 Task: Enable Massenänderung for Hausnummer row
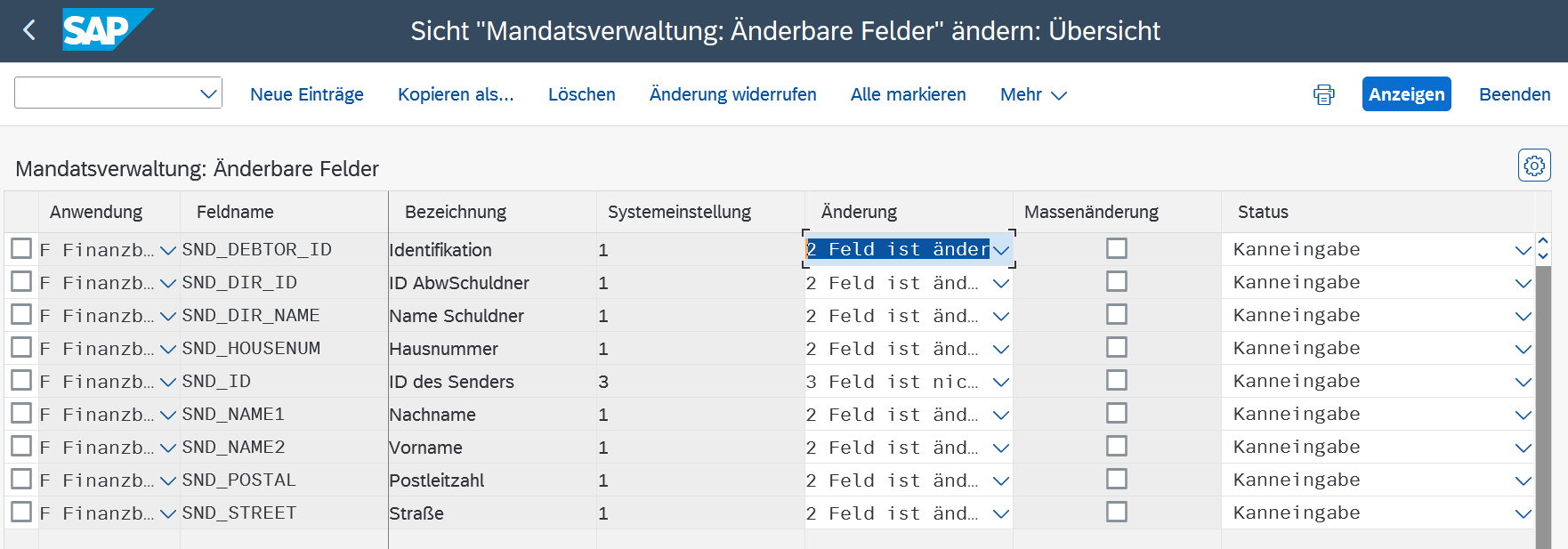tap(1116, 348)
